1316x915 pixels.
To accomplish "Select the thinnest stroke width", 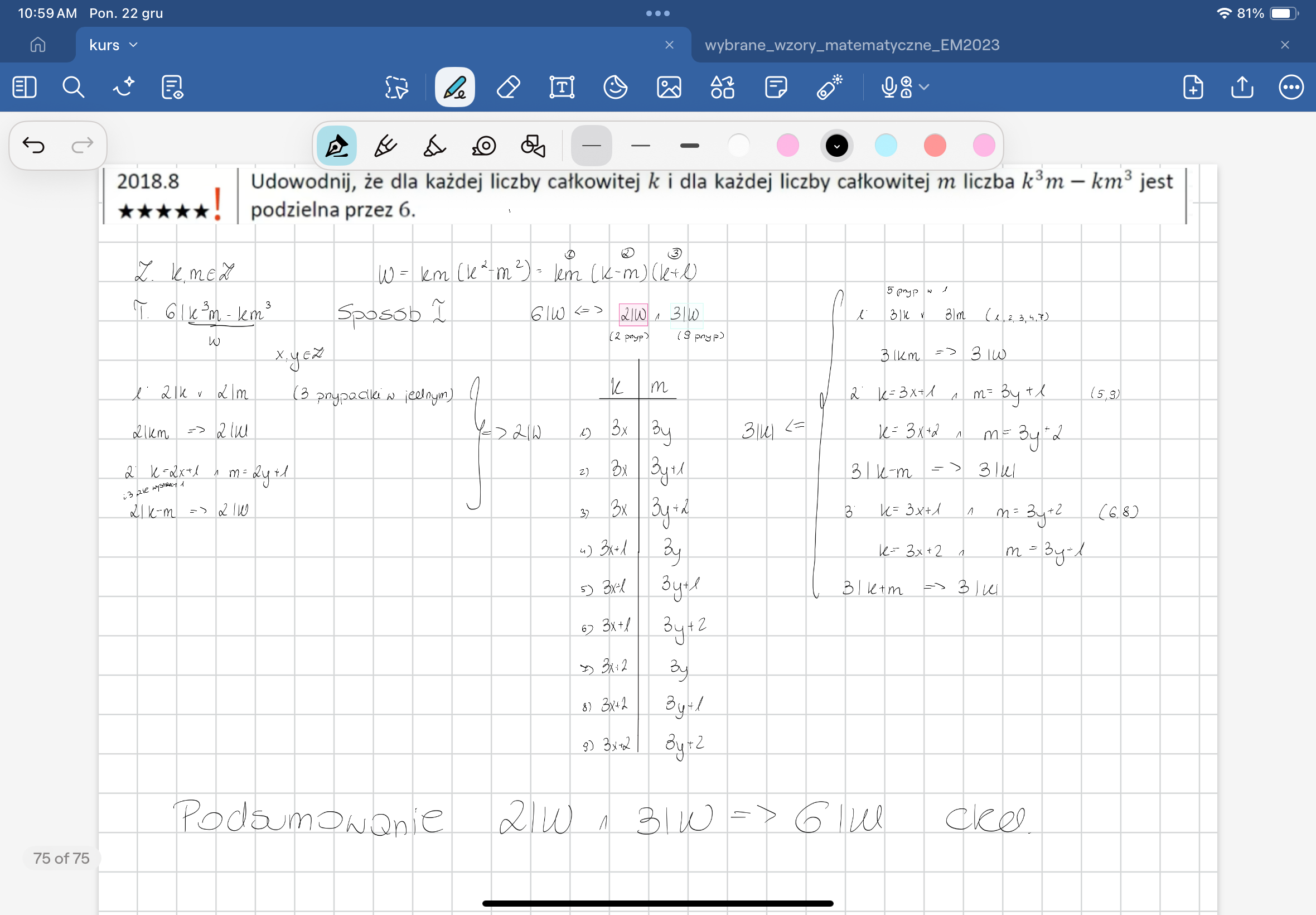I will 591,146.
